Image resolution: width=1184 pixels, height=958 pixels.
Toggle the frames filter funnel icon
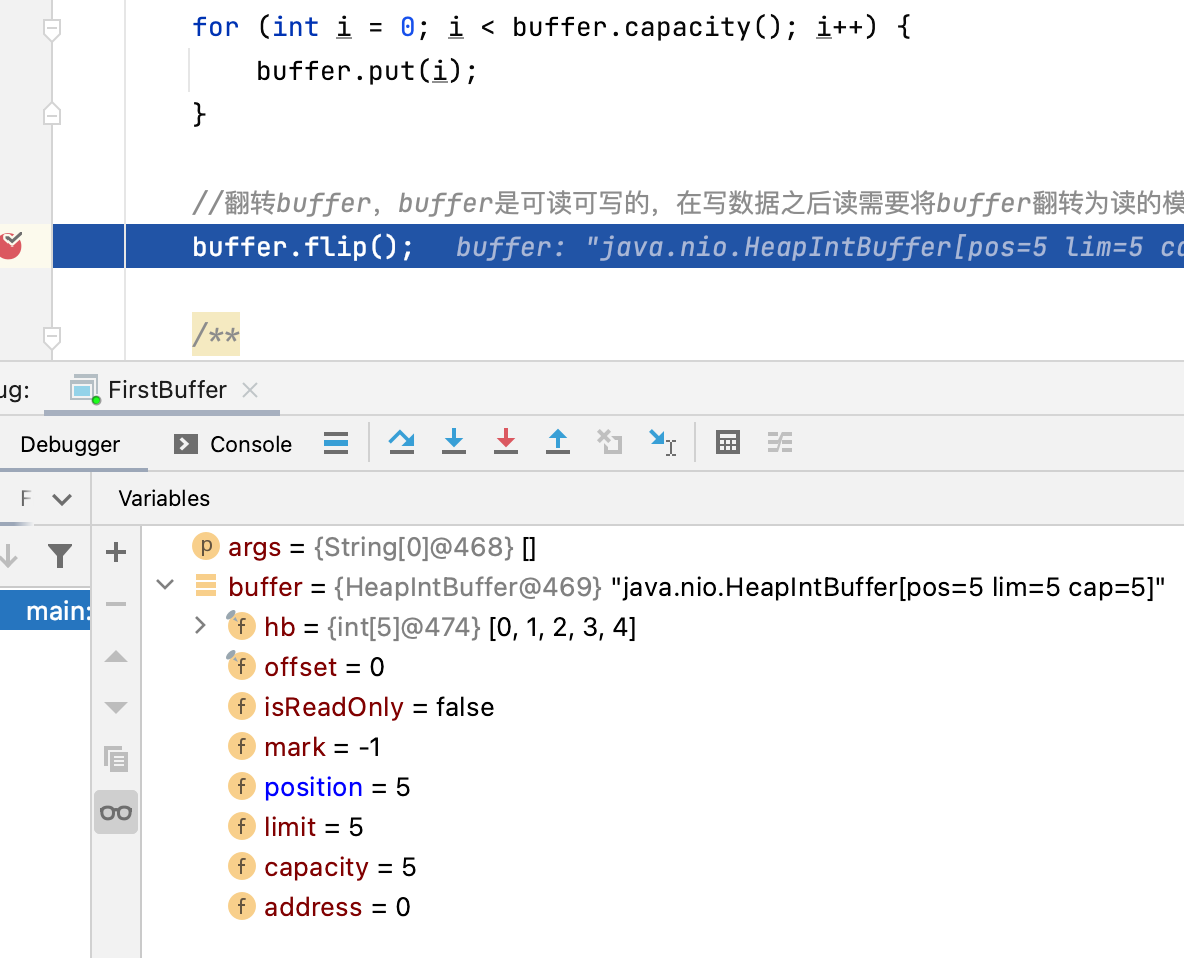coord(60,556)
